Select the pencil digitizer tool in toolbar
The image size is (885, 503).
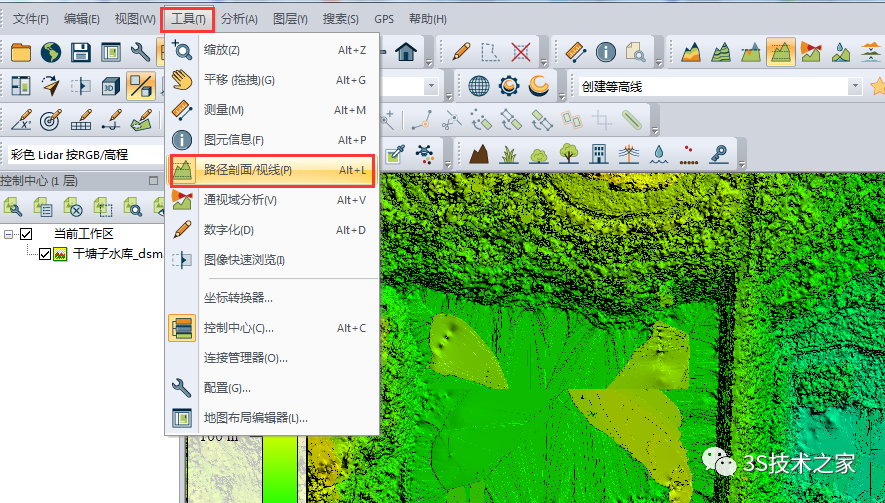[x=461, y=53]
